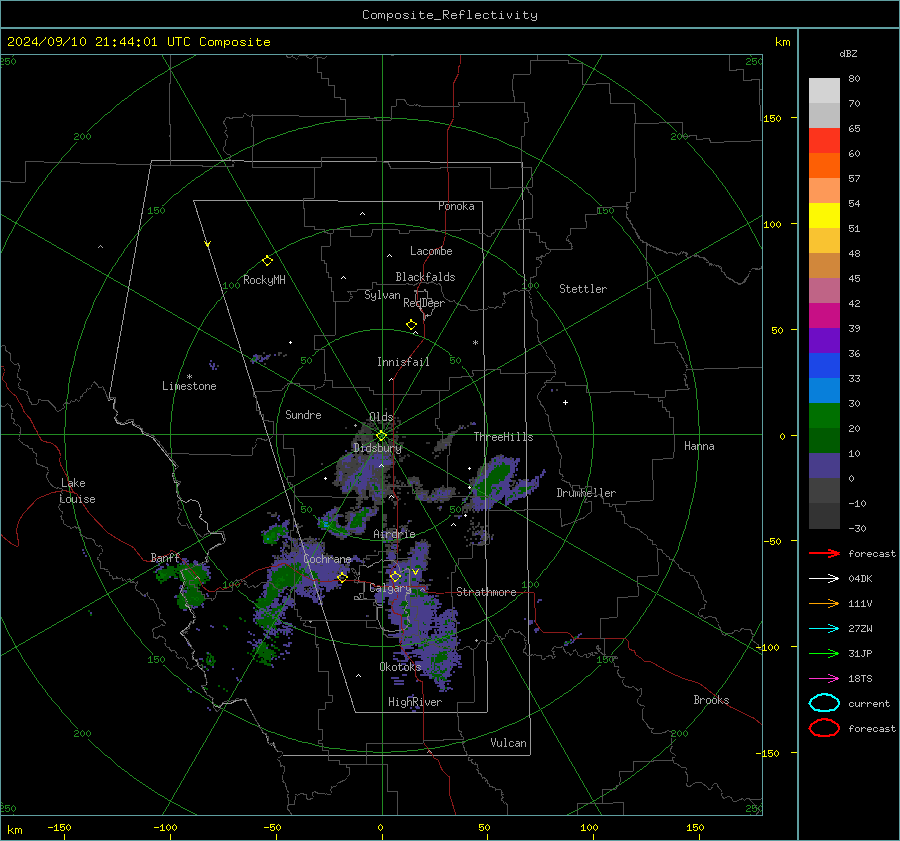Select the orange 111V arrow legend entry
The width and height of the screenshot is (900, 841).
pyautogui.click(x=824, y=603)
